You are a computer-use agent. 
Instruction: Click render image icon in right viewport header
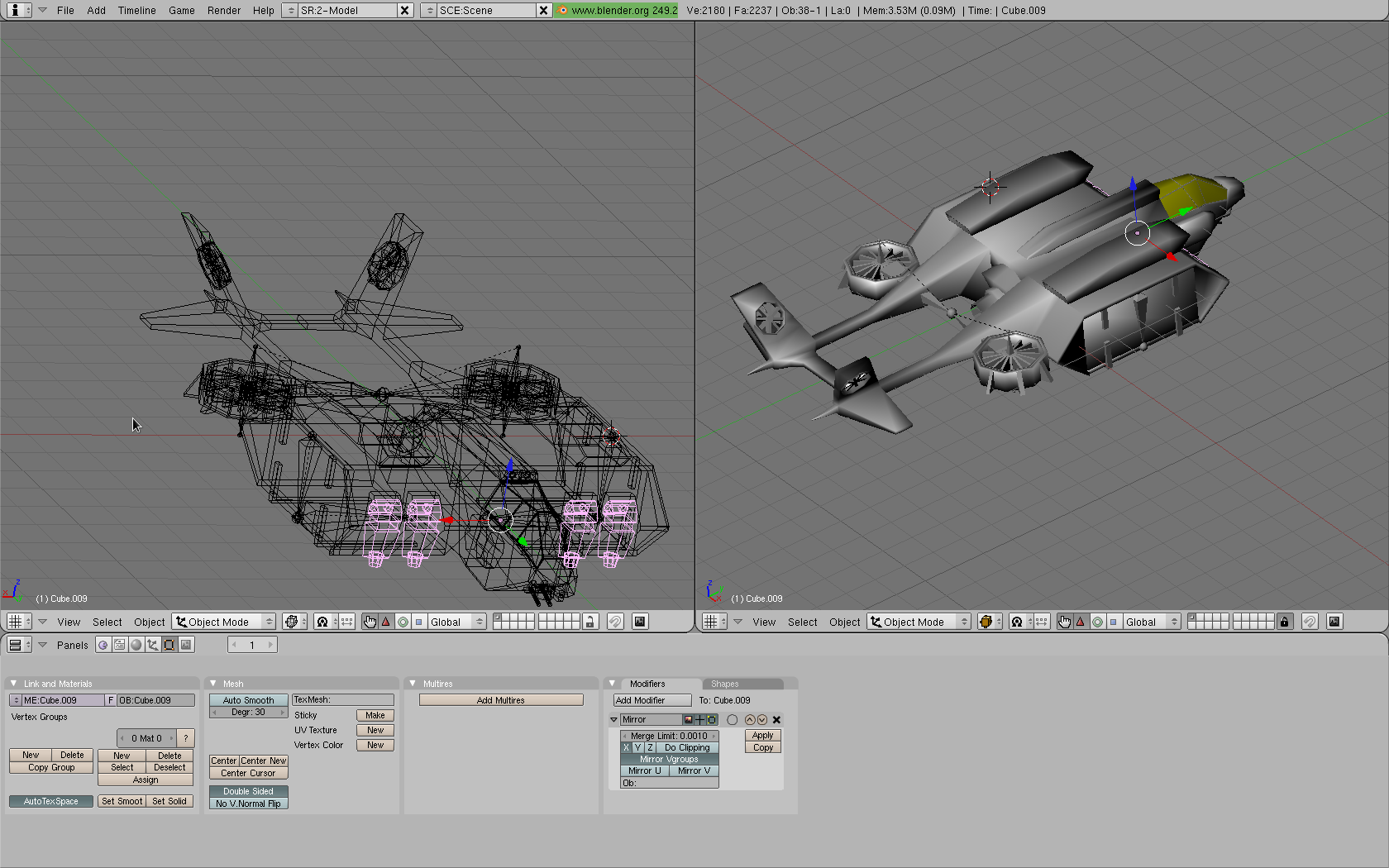pos(1334,622)
